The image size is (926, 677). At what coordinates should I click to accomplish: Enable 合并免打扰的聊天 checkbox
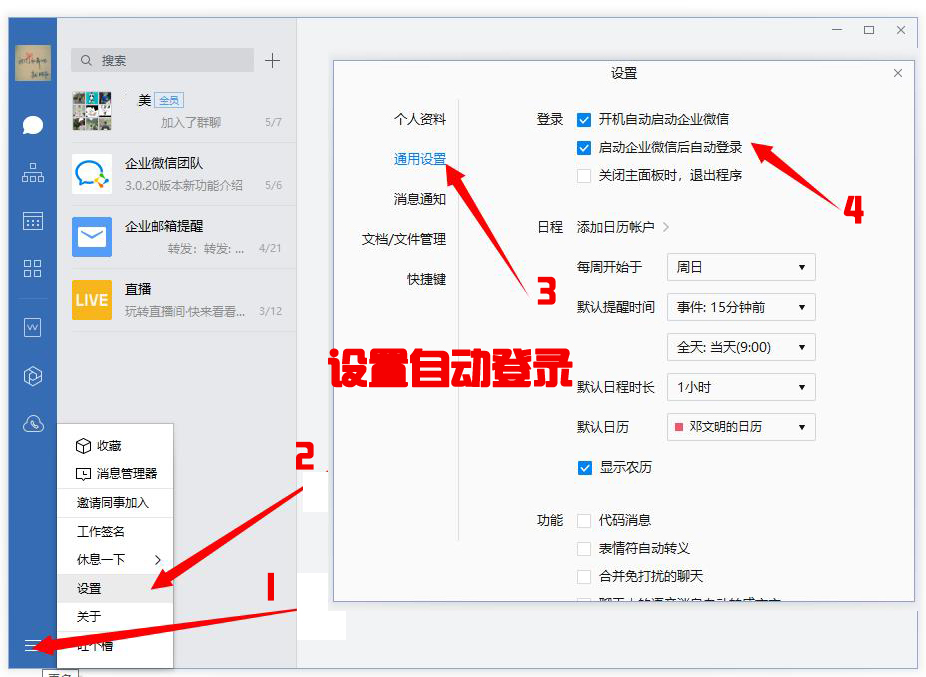click(x=583, y=577)
